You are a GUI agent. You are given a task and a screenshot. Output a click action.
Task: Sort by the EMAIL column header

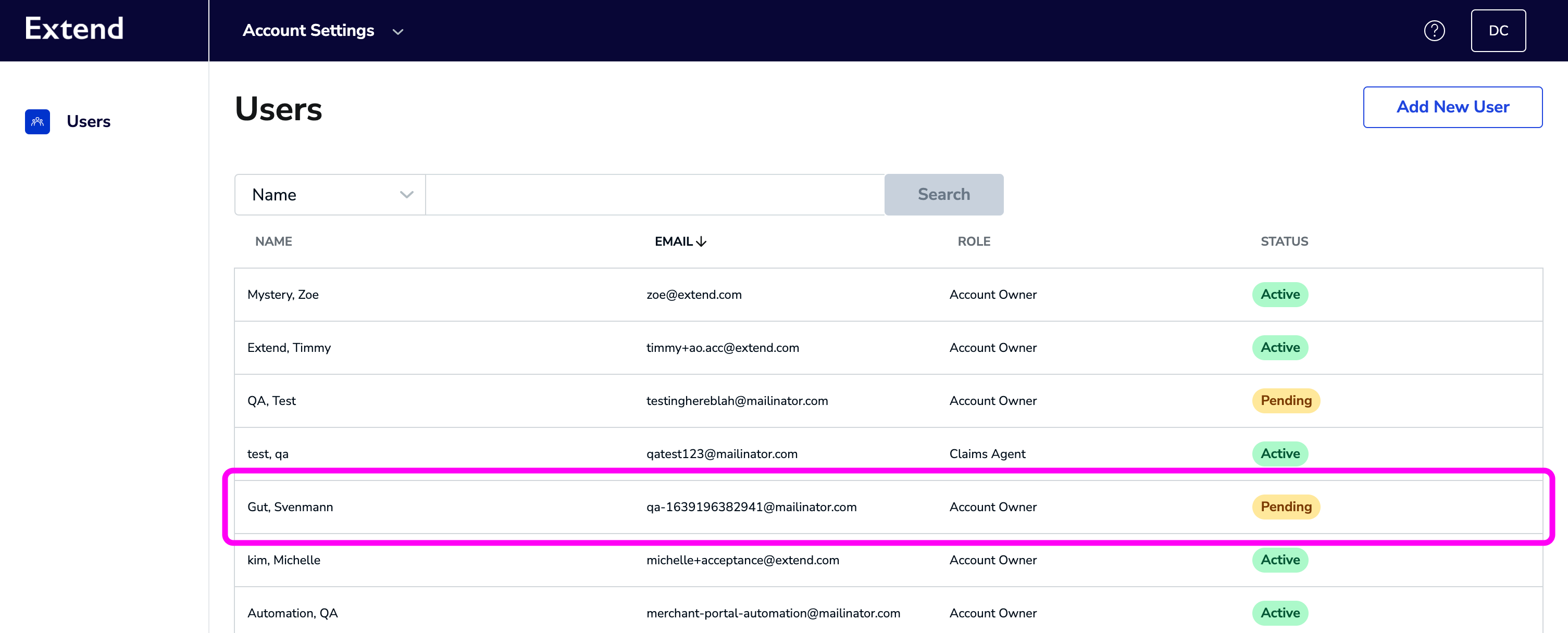pyautogui.click(x=674, y=242)
